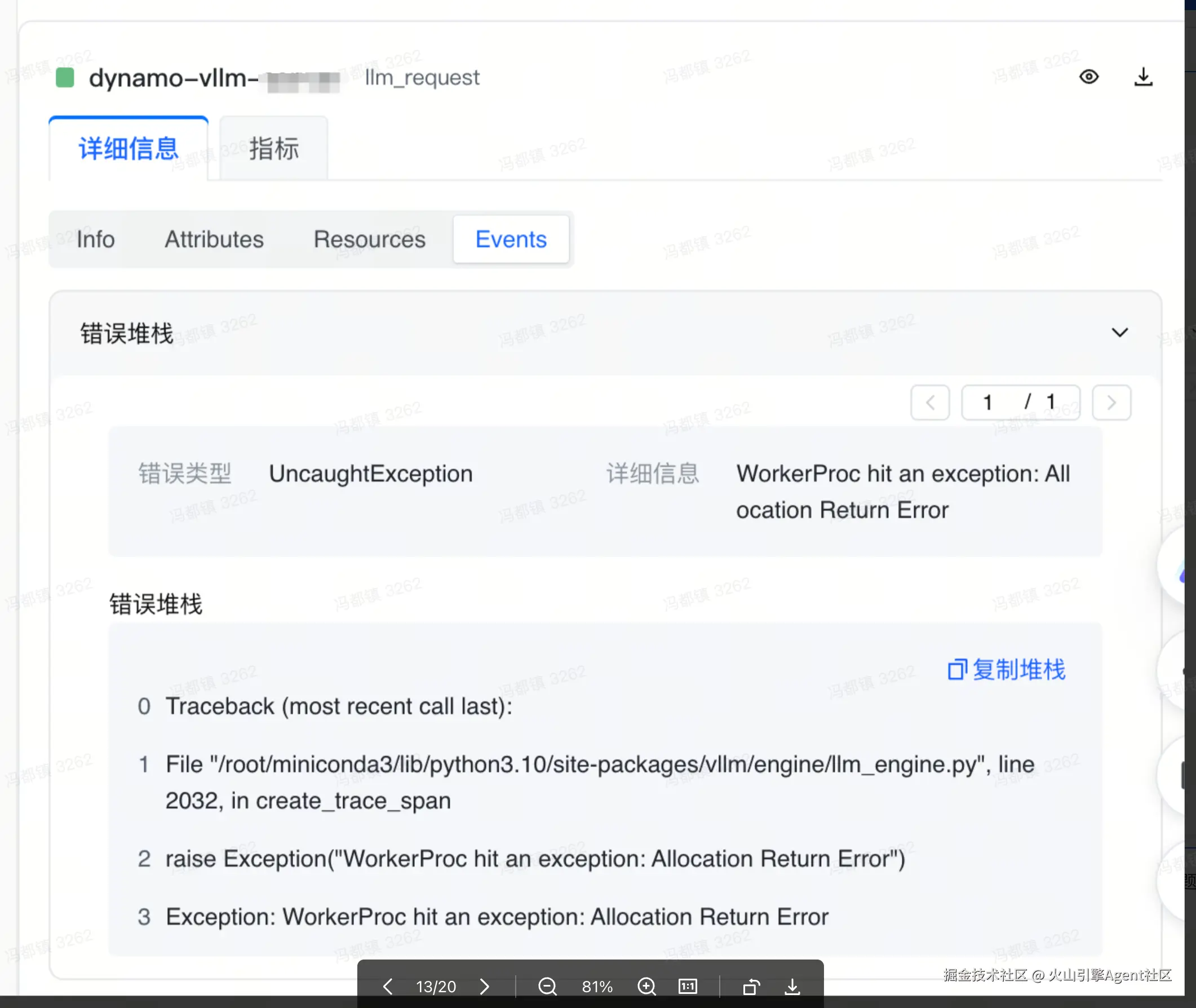Go to previous image in viewer
This screenshot has height=1008, width=1196.
click(388, 985)
